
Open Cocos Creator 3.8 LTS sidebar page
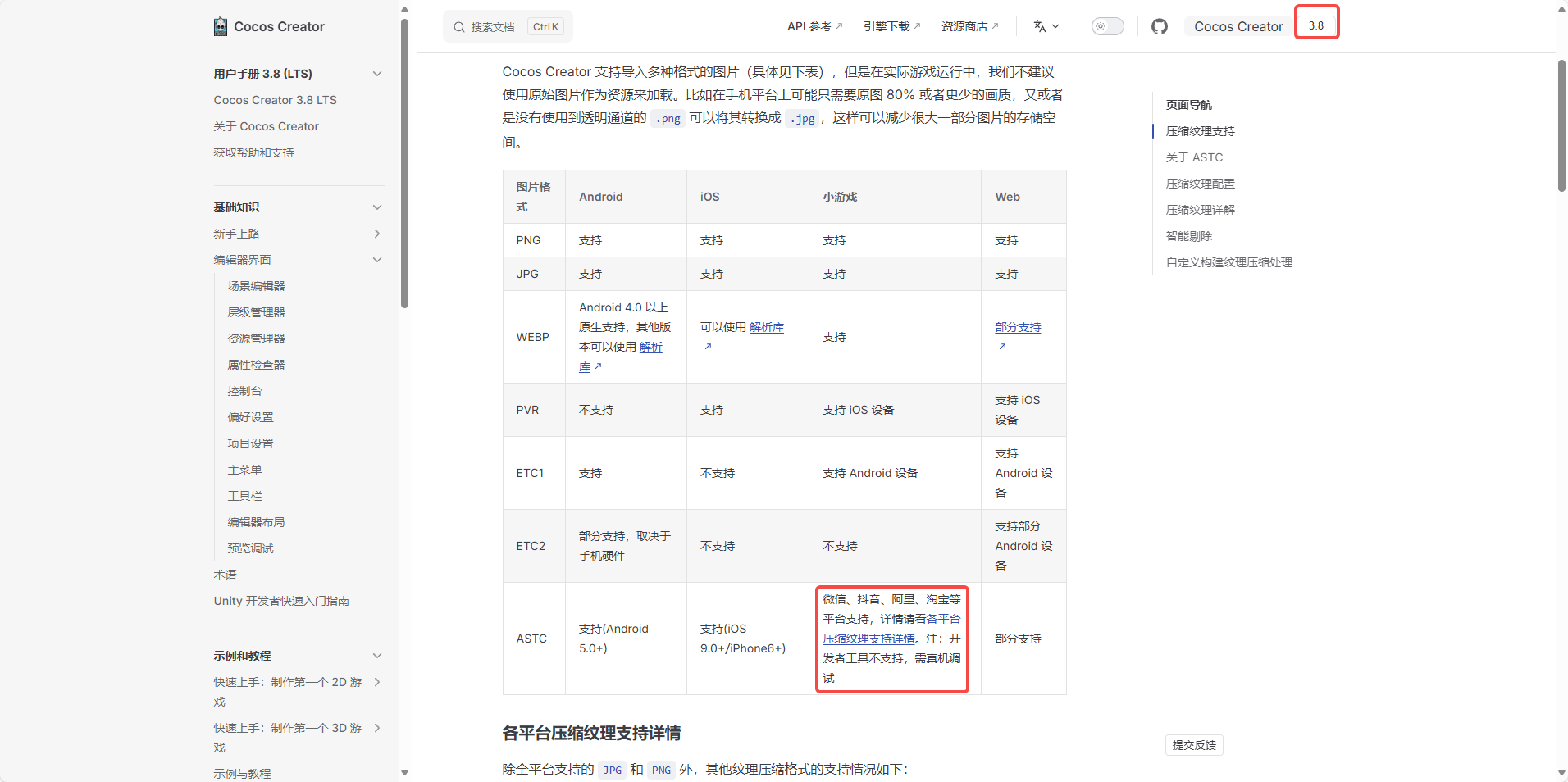(x=276, y=100)
